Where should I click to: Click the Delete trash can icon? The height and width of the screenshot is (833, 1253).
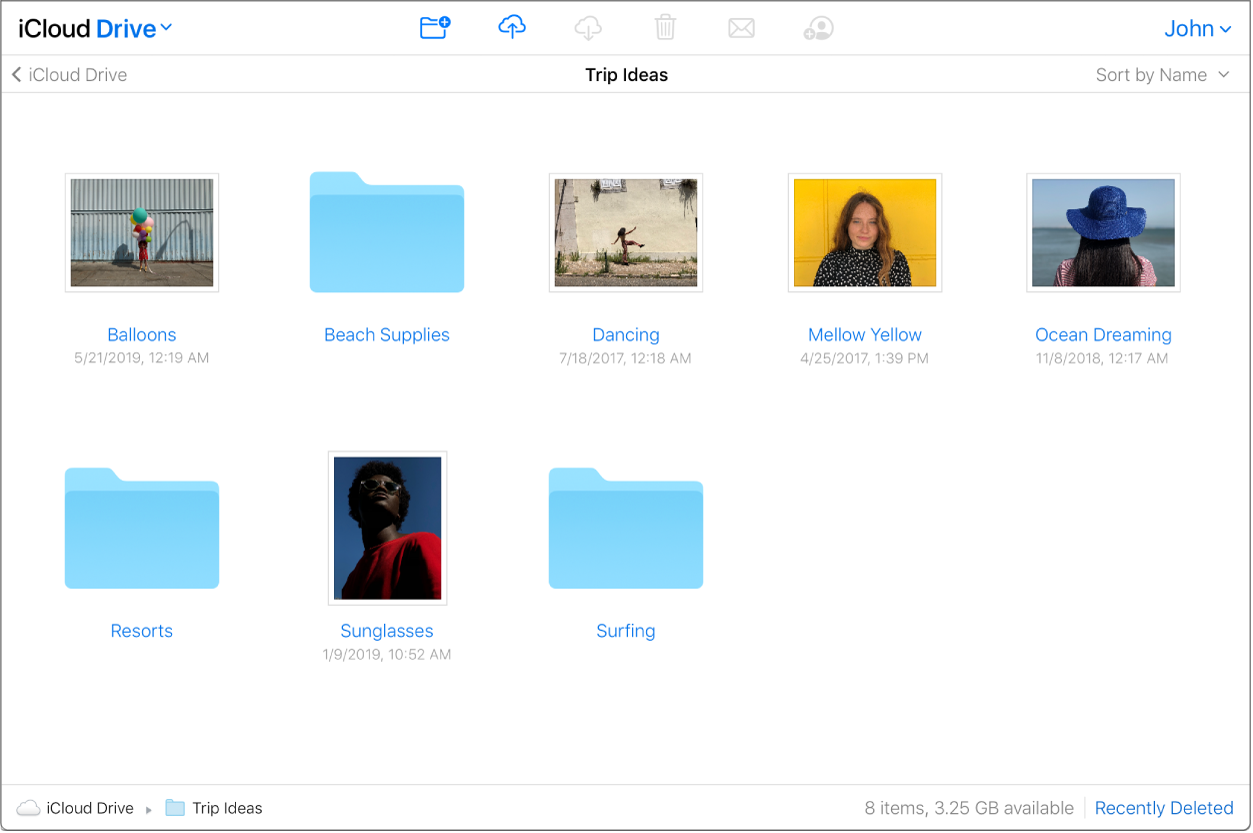(x=665, y=28)
